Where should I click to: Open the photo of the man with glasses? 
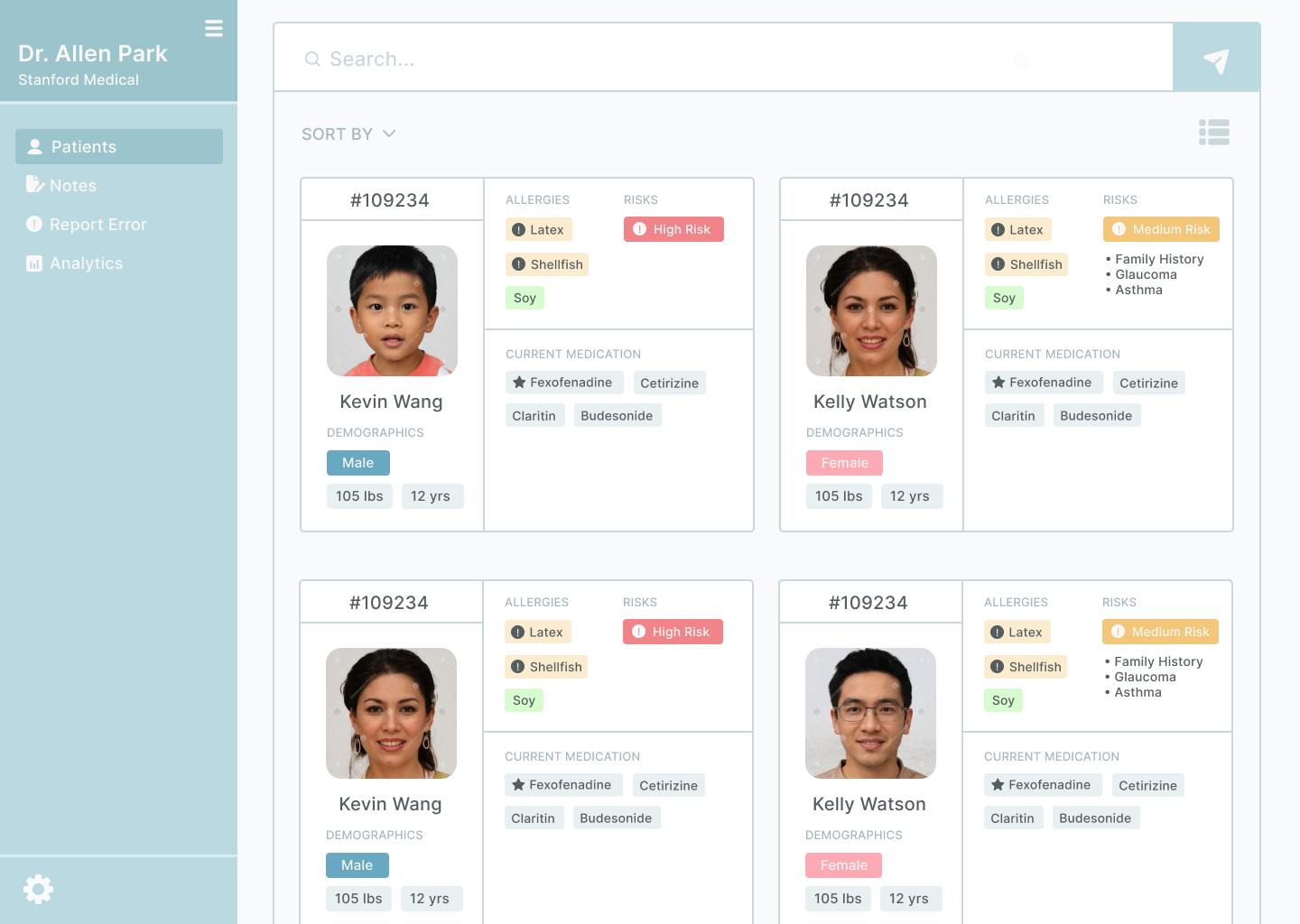pos(870,713)
